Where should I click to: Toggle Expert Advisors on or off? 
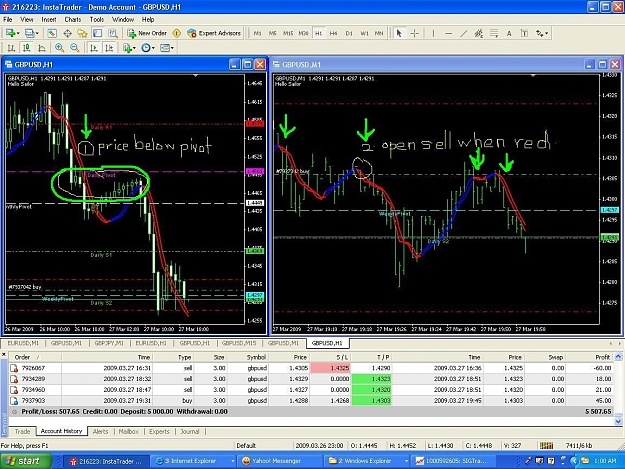point(214,33)
